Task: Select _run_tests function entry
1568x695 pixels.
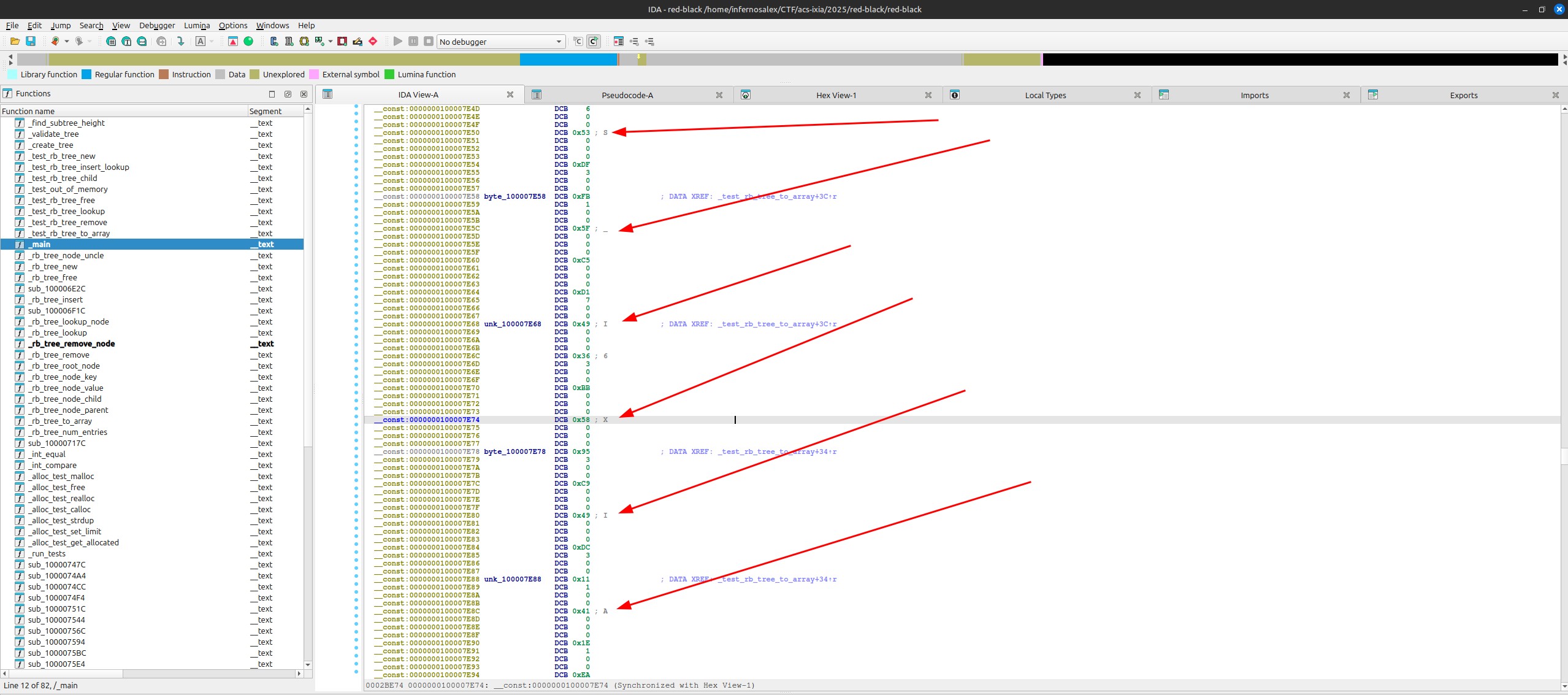Action: (x=47, y=553)
